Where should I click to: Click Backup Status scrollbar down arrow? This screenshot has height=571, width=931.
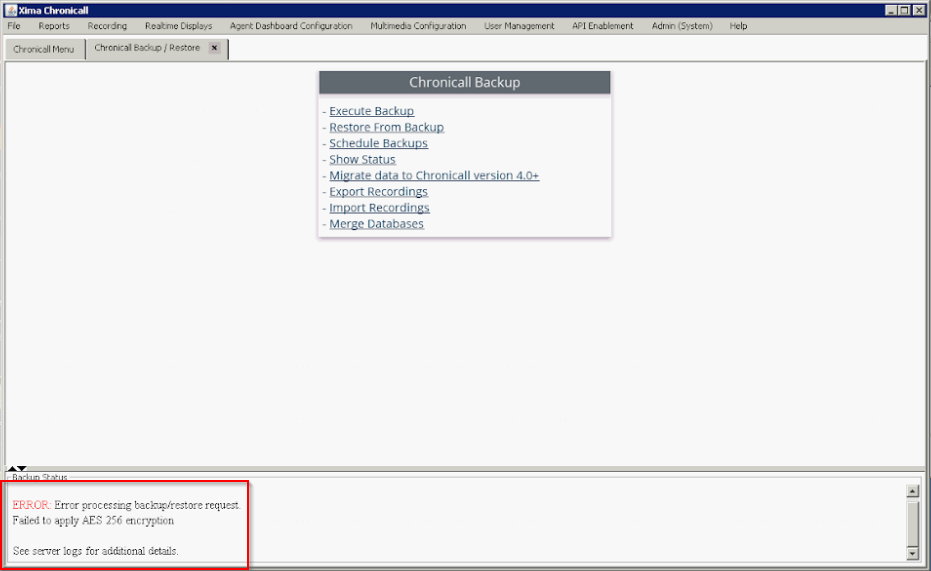coord(913,554)
